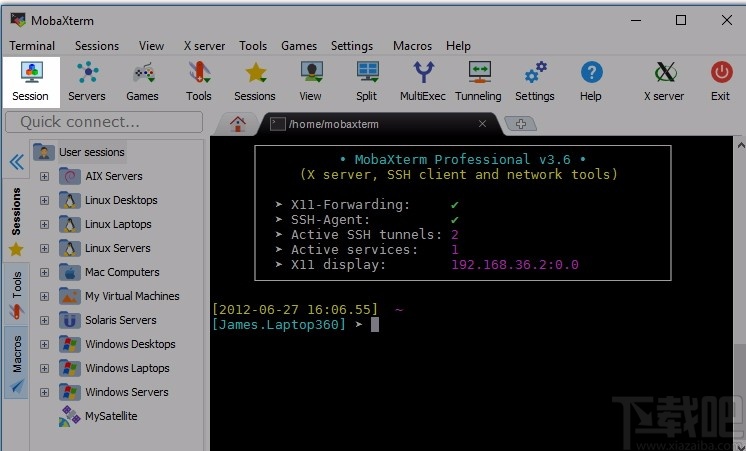746x451 pixels.
Task: Click the Session toolbar icon
Action: point(31,82)
